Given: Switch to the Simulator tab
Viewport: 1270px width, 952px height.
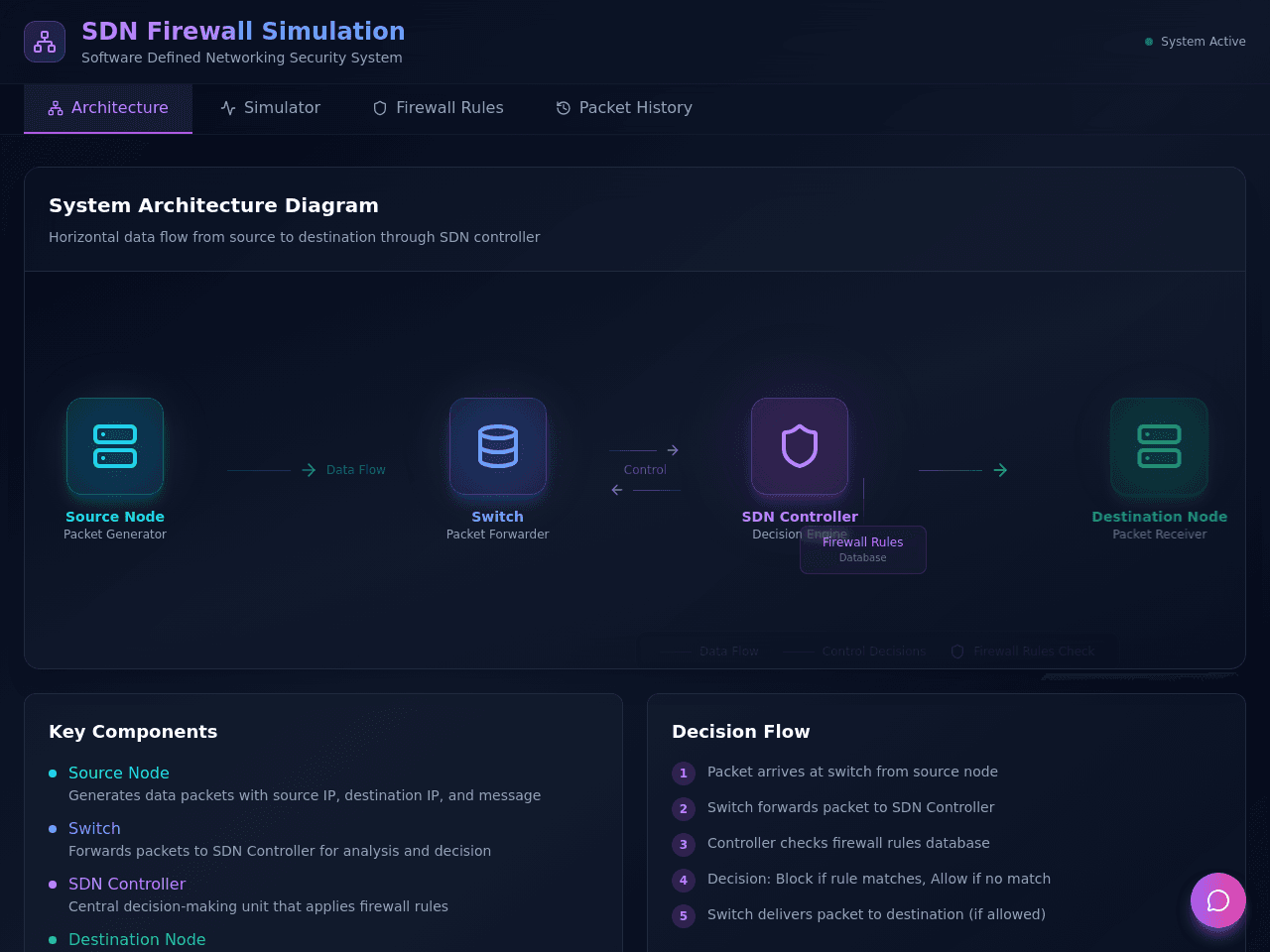Looking at the screenshot, I should (270, 108).
